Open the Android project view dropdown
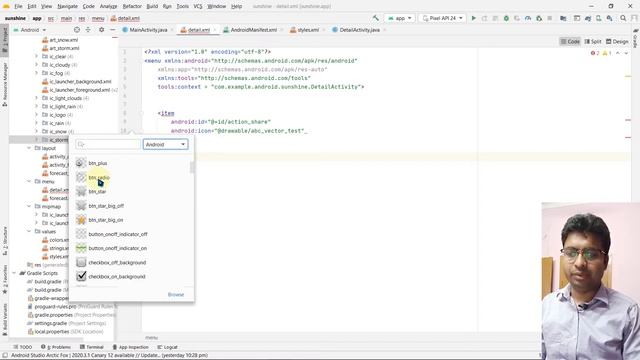Viewport: 640px width, 360px height. pyautogui.click(x=30, y=30)
